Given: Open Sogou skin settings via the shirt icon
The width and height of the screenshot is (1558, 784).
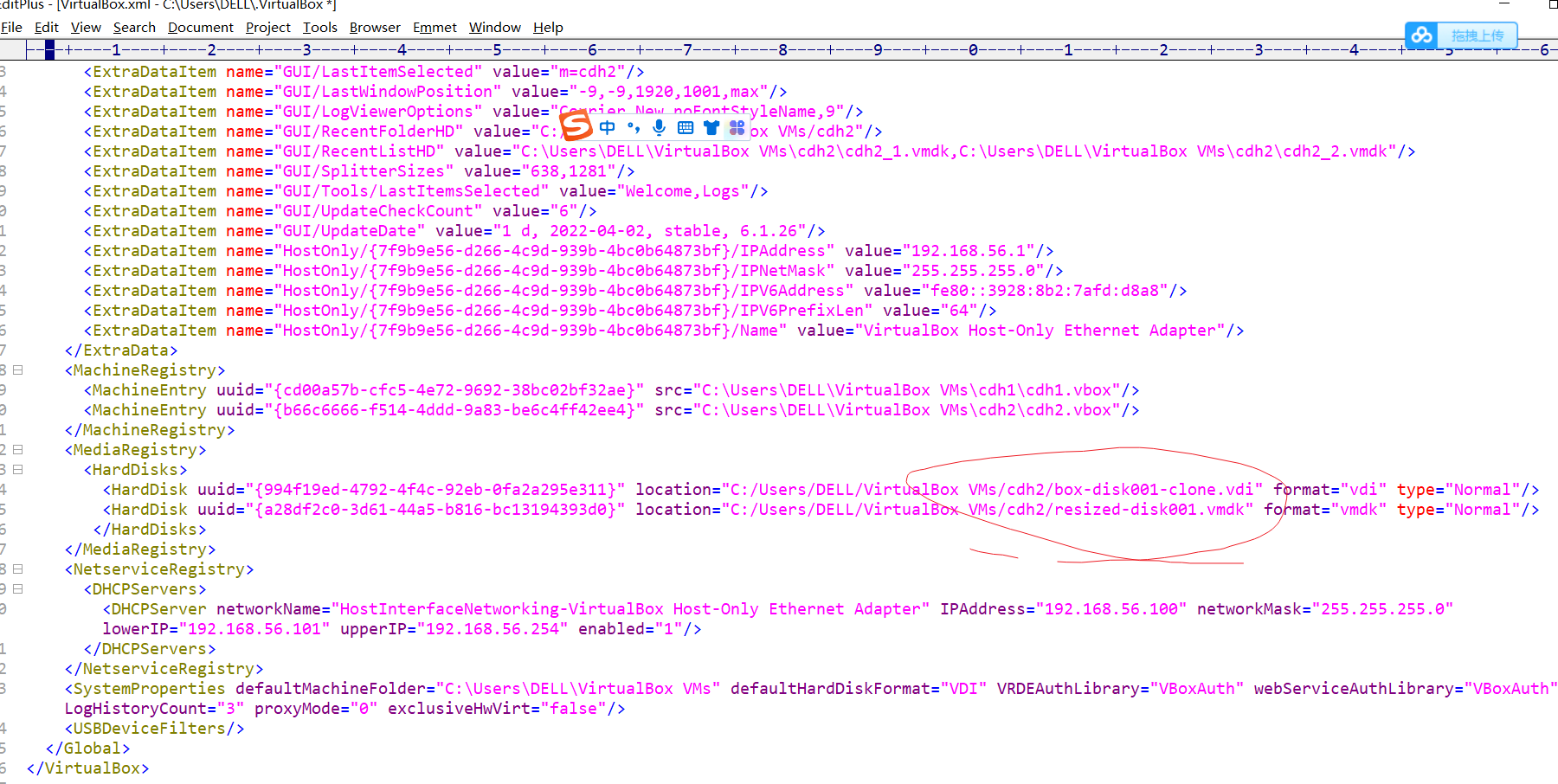Looking at the screenshot, I should click(711, 128).
